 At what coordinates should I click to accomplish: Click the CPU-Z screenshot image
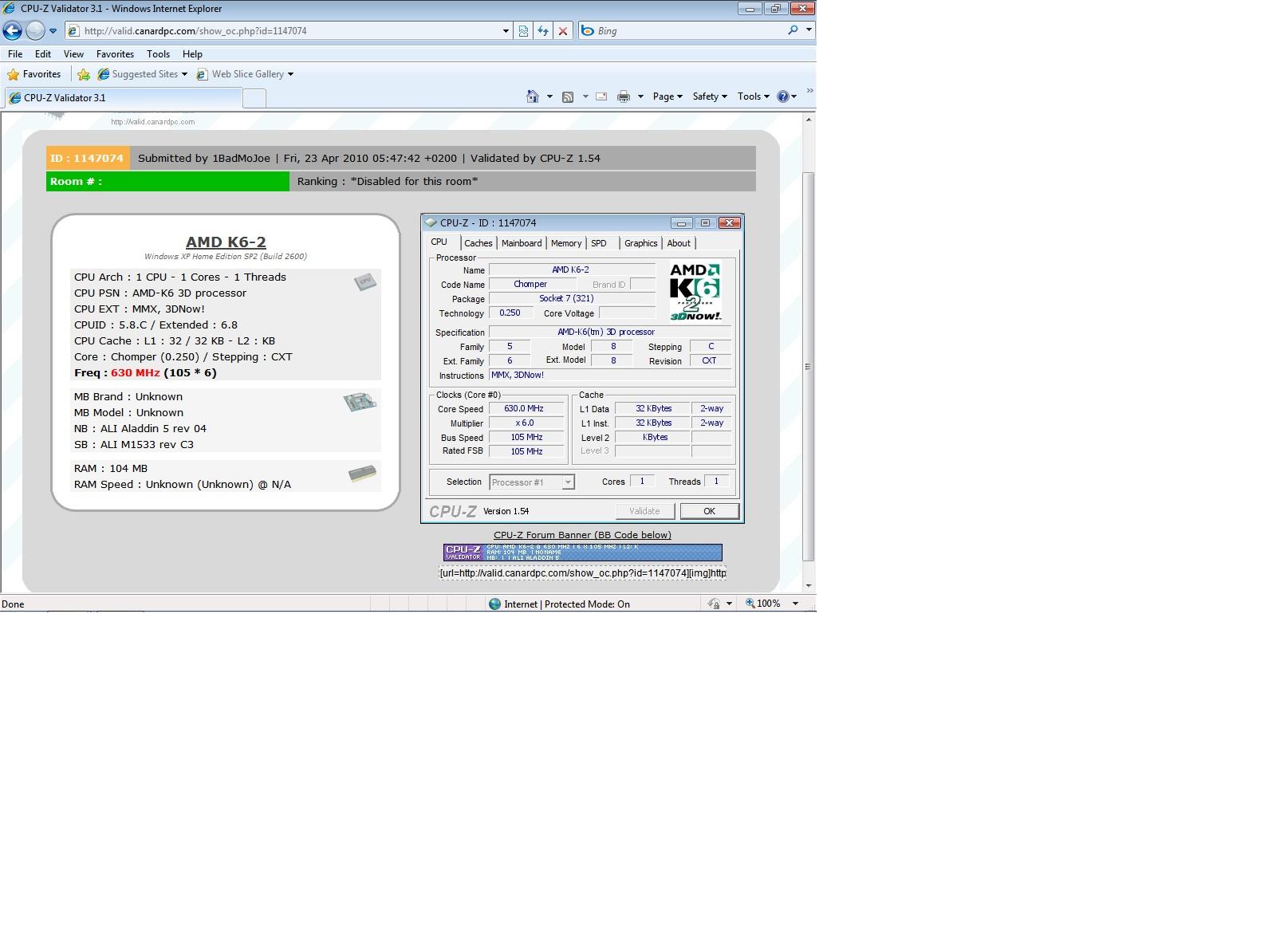click(x=582, y=369)
